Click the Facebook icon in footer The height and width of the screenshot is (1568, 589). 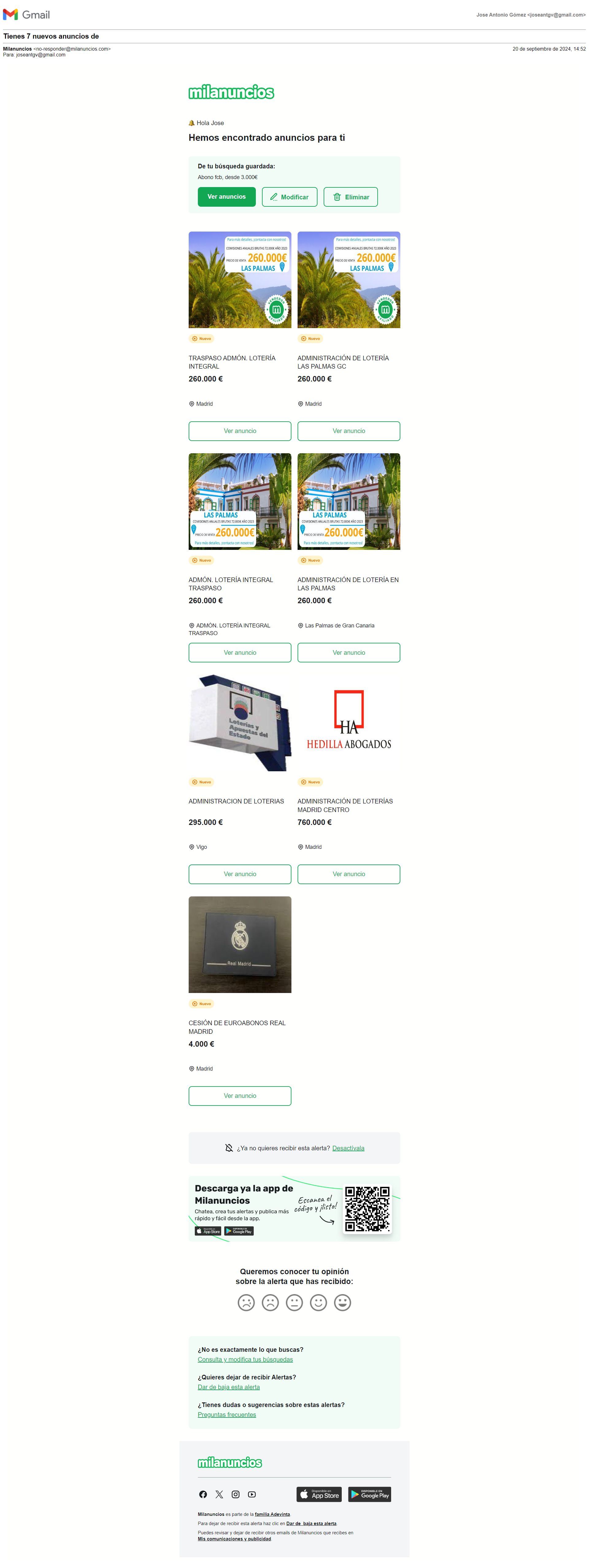(x=203, y=1494)
